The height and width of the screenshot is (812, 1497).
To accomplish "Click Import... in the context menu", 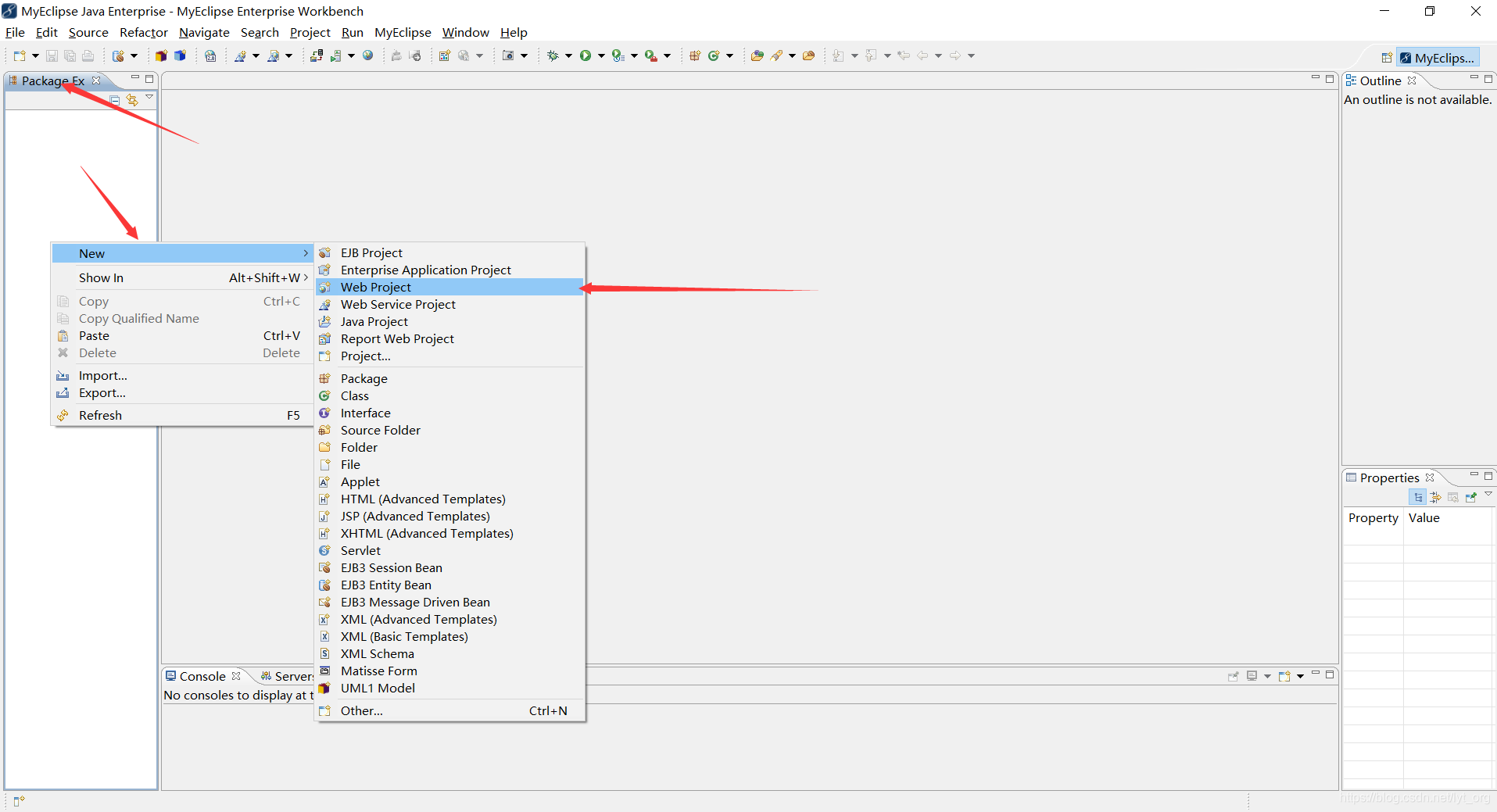I will (182, 375).
